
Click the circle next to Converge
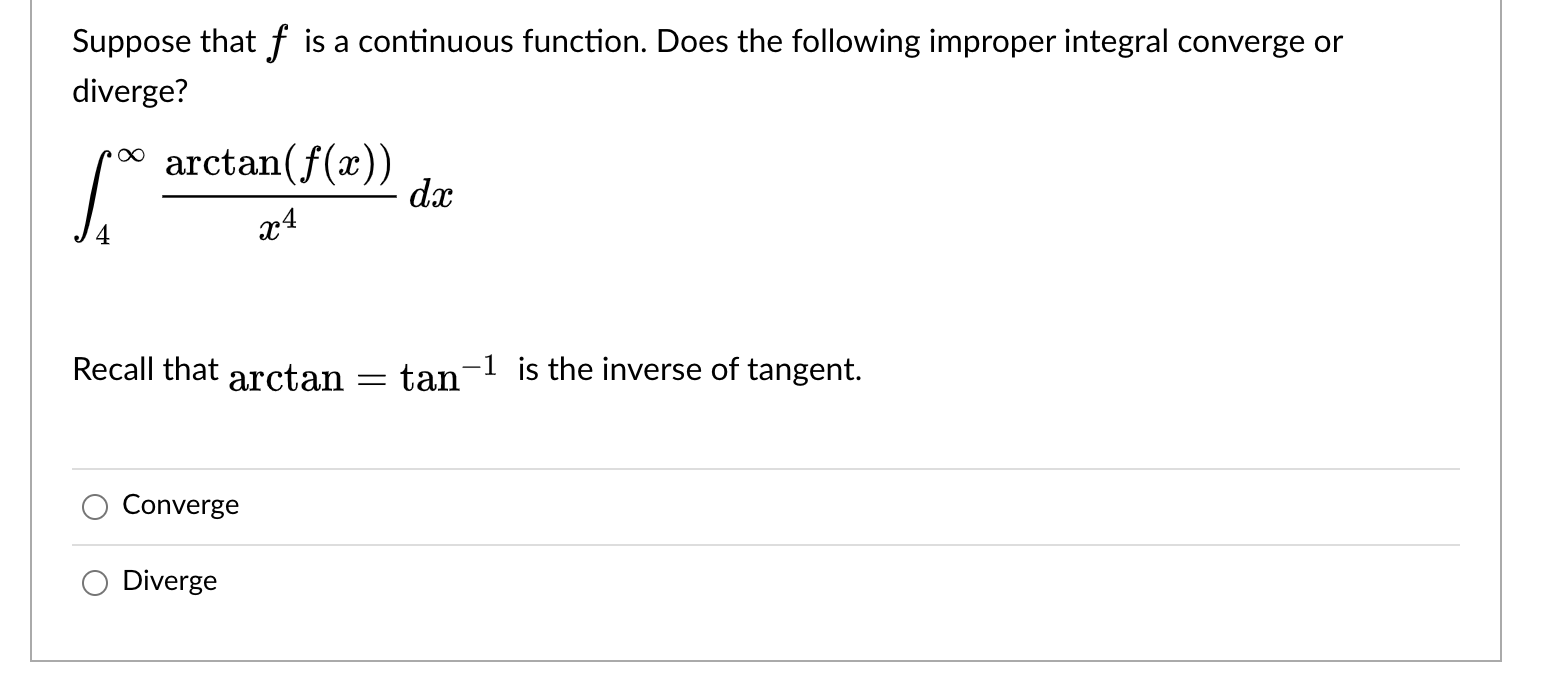[95, 507]
